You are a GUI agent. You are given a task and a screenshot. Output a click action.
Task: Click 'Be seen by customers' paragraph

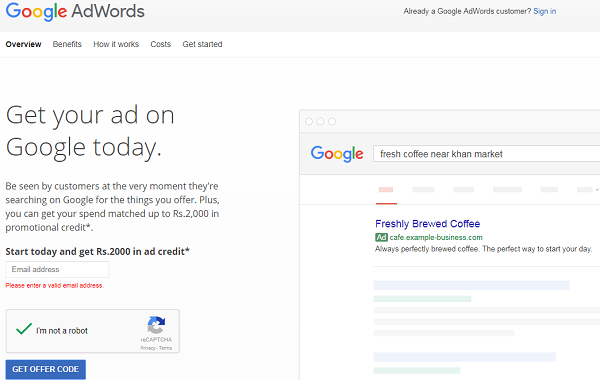click(112, 207)
